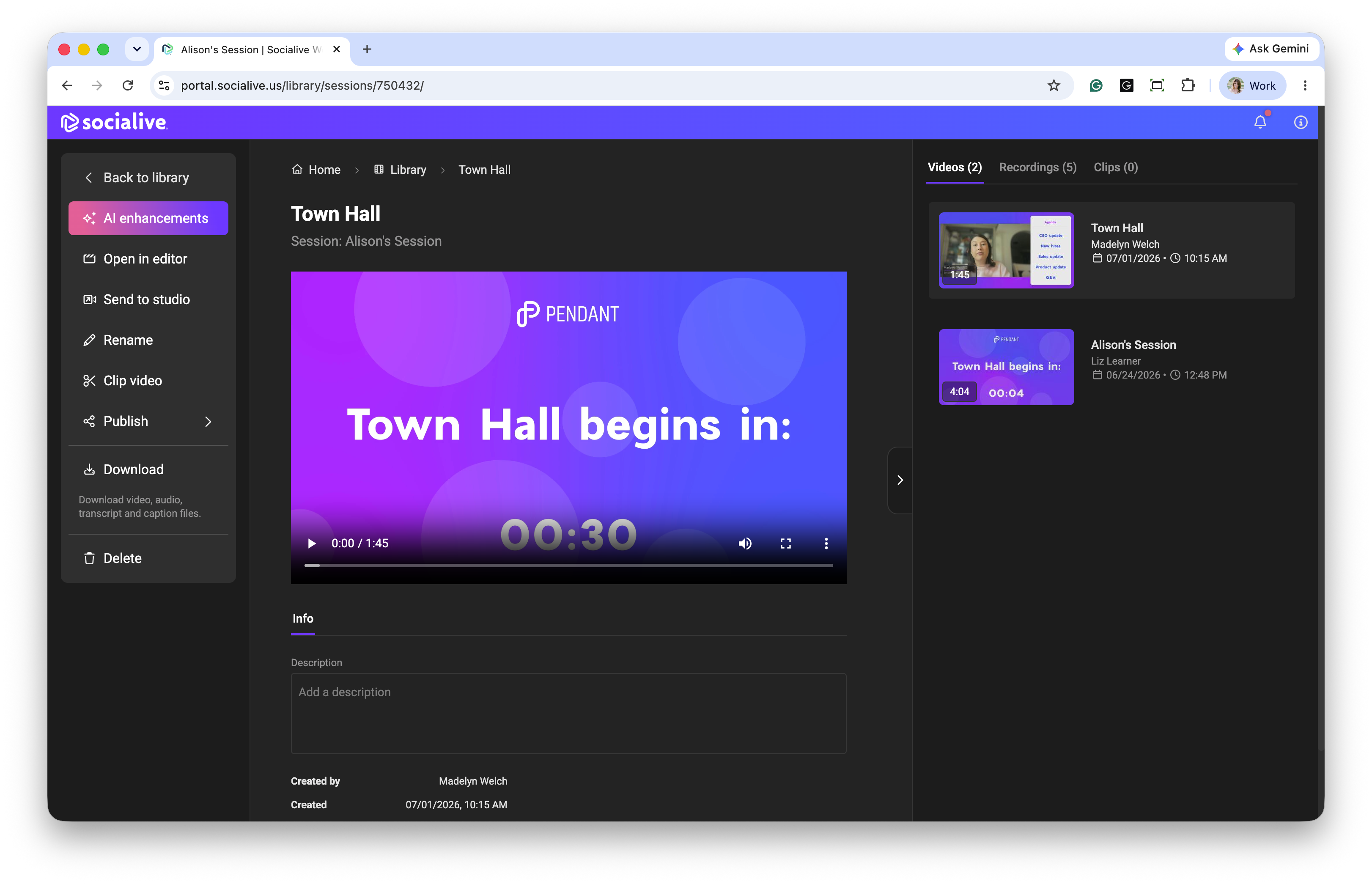The height and width of the screenshot is (884, 1372).
Task: Select the Info tab
Action: click(303, 618)
